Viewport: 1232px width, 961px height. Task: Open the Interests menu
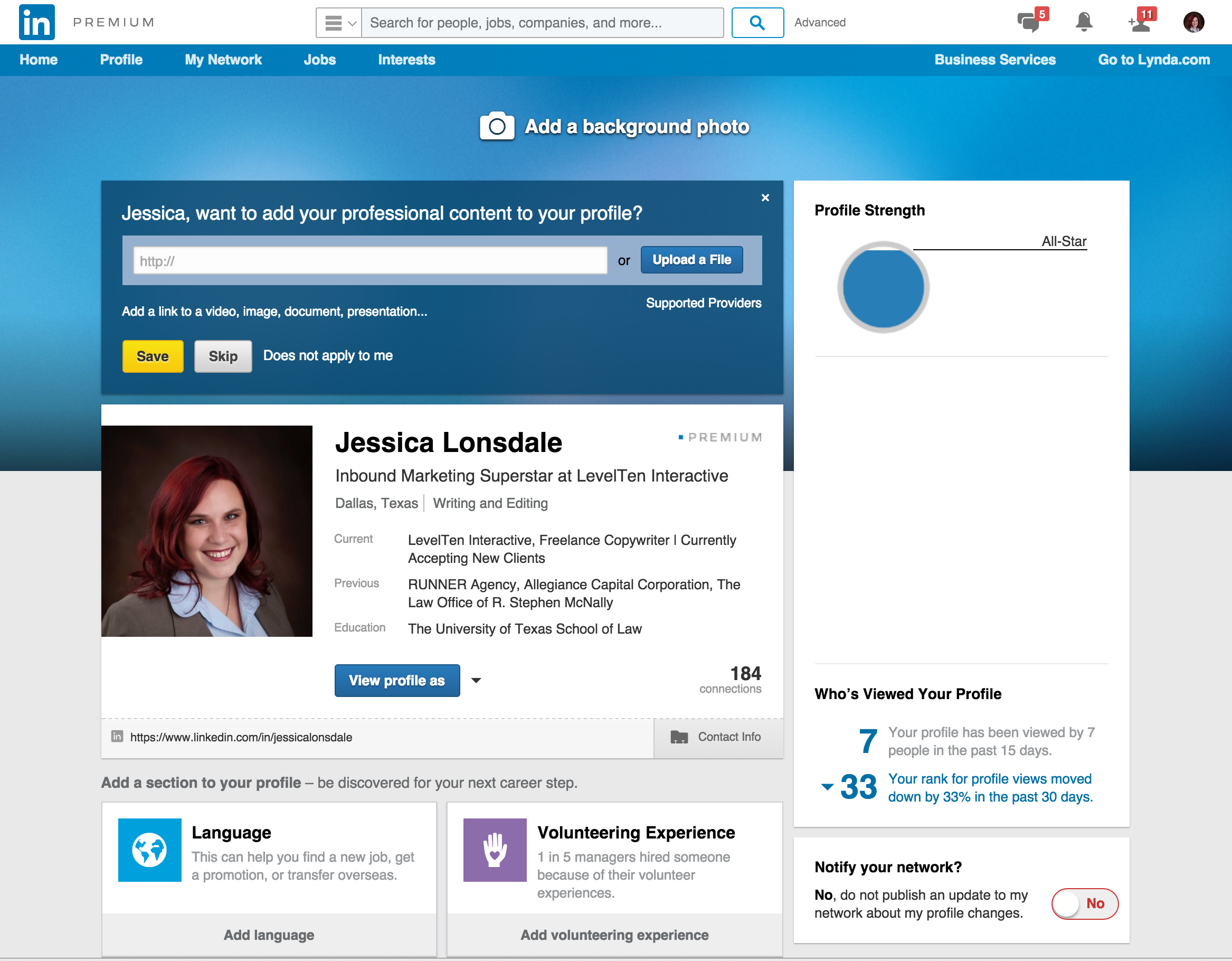[406, 59]
